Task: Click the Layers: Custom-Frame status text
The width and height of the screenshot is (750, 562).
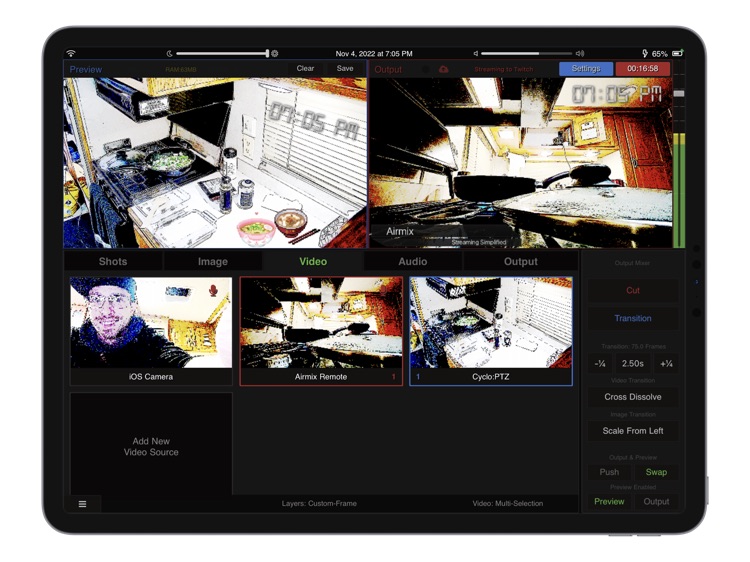Action: 319,504
